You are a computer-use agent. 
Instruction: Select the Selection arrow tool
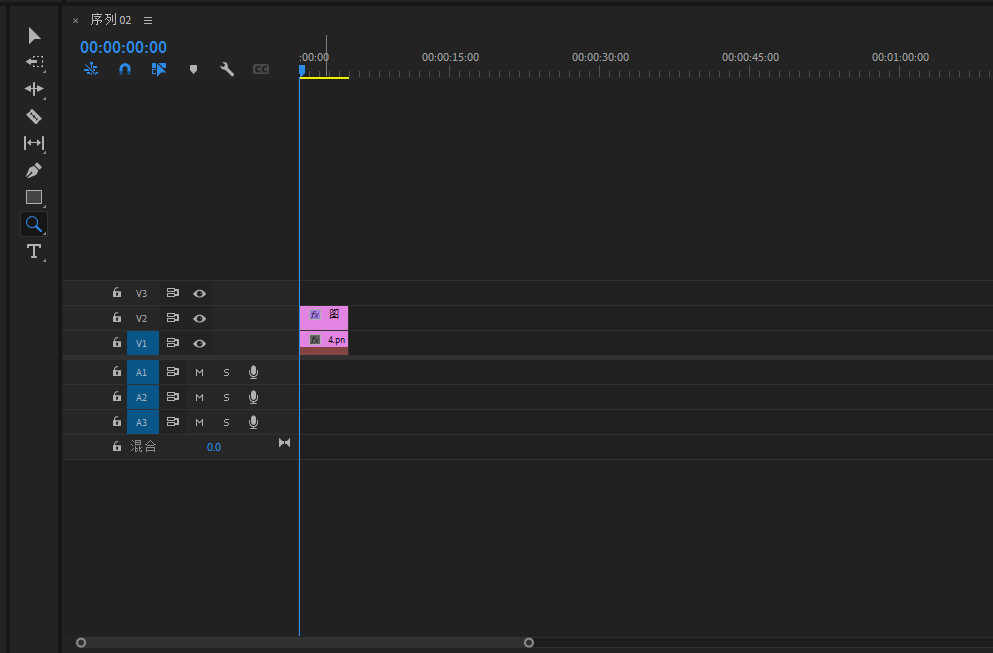(x=34, y=36)
